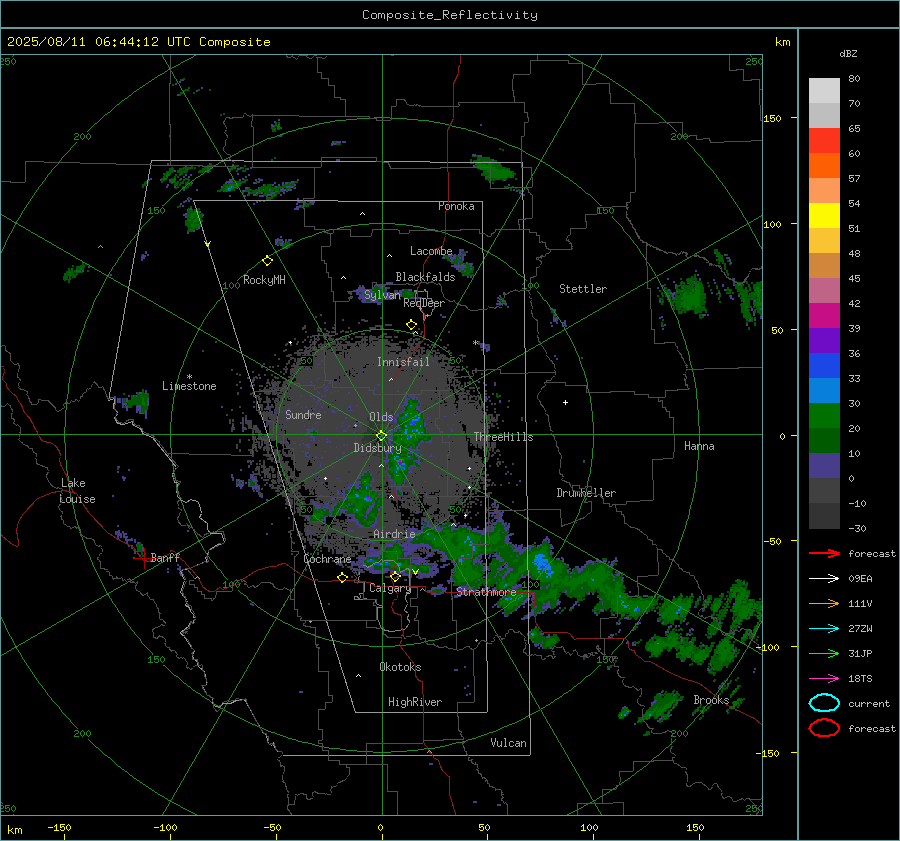900x841 pixels.
Task: Click the RockyMH label
Action: (264, 280)
